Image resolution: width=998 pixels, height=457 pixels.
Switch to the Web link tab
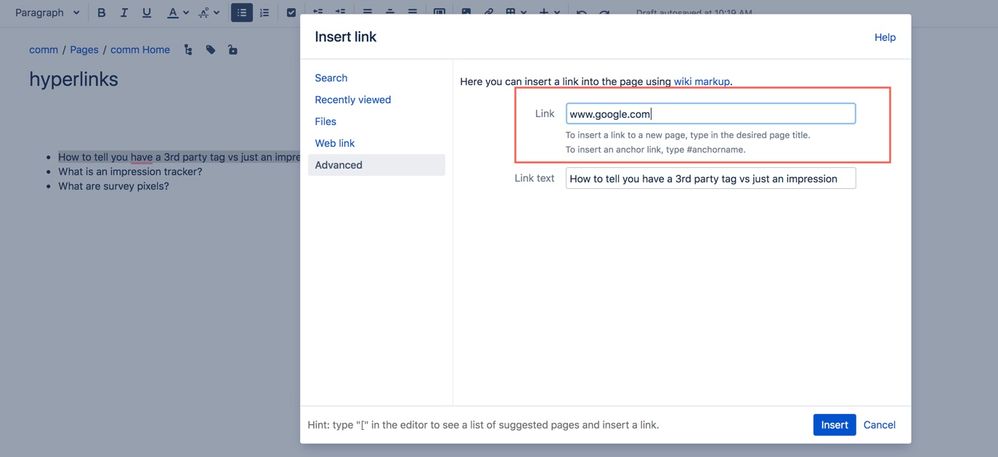[335, 143]
